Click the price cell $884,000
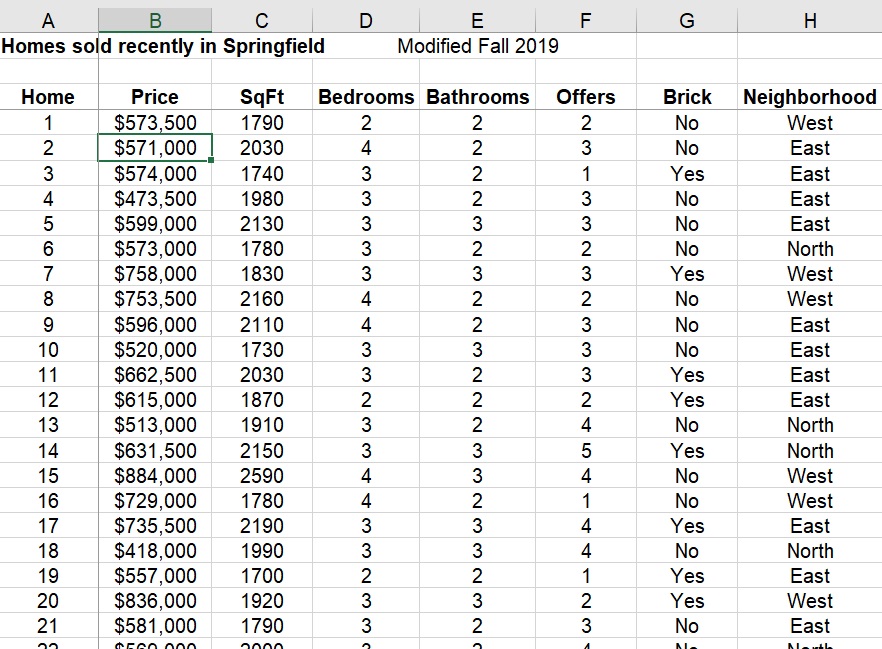 tap(155, 476)
